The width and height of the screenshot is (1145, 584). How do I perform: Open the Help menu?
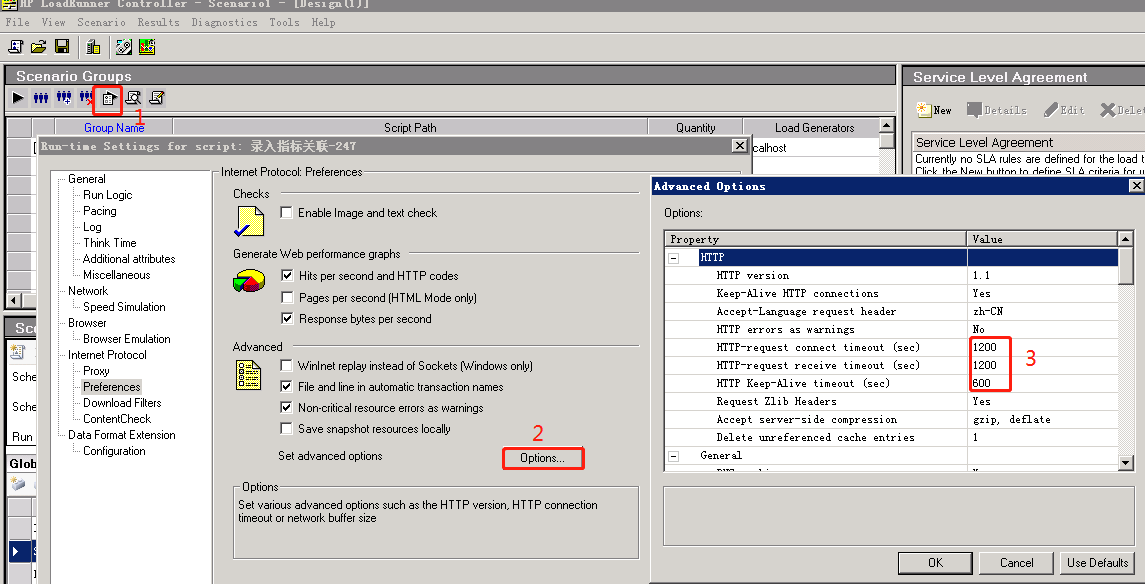tap(323, 22)
